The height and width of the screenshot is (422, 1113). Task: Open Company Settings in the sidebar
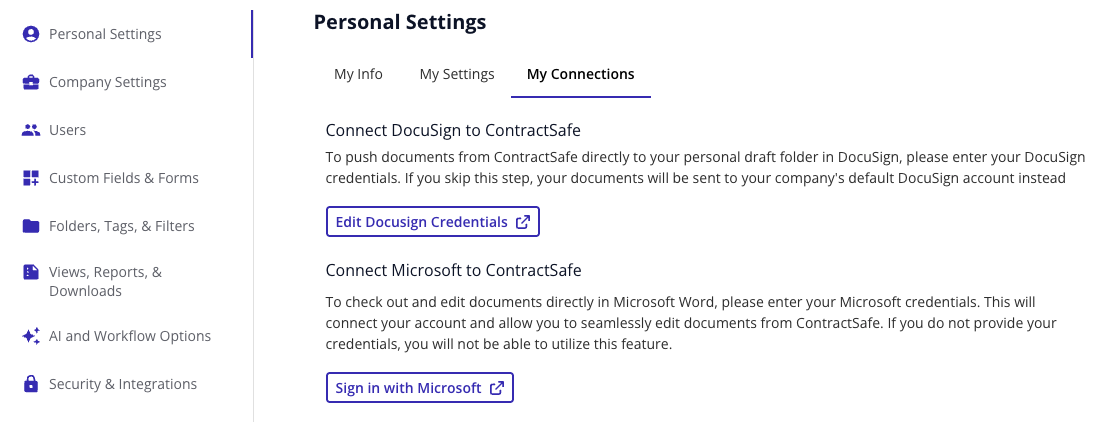pyautogui.click(x=107, y=82)
